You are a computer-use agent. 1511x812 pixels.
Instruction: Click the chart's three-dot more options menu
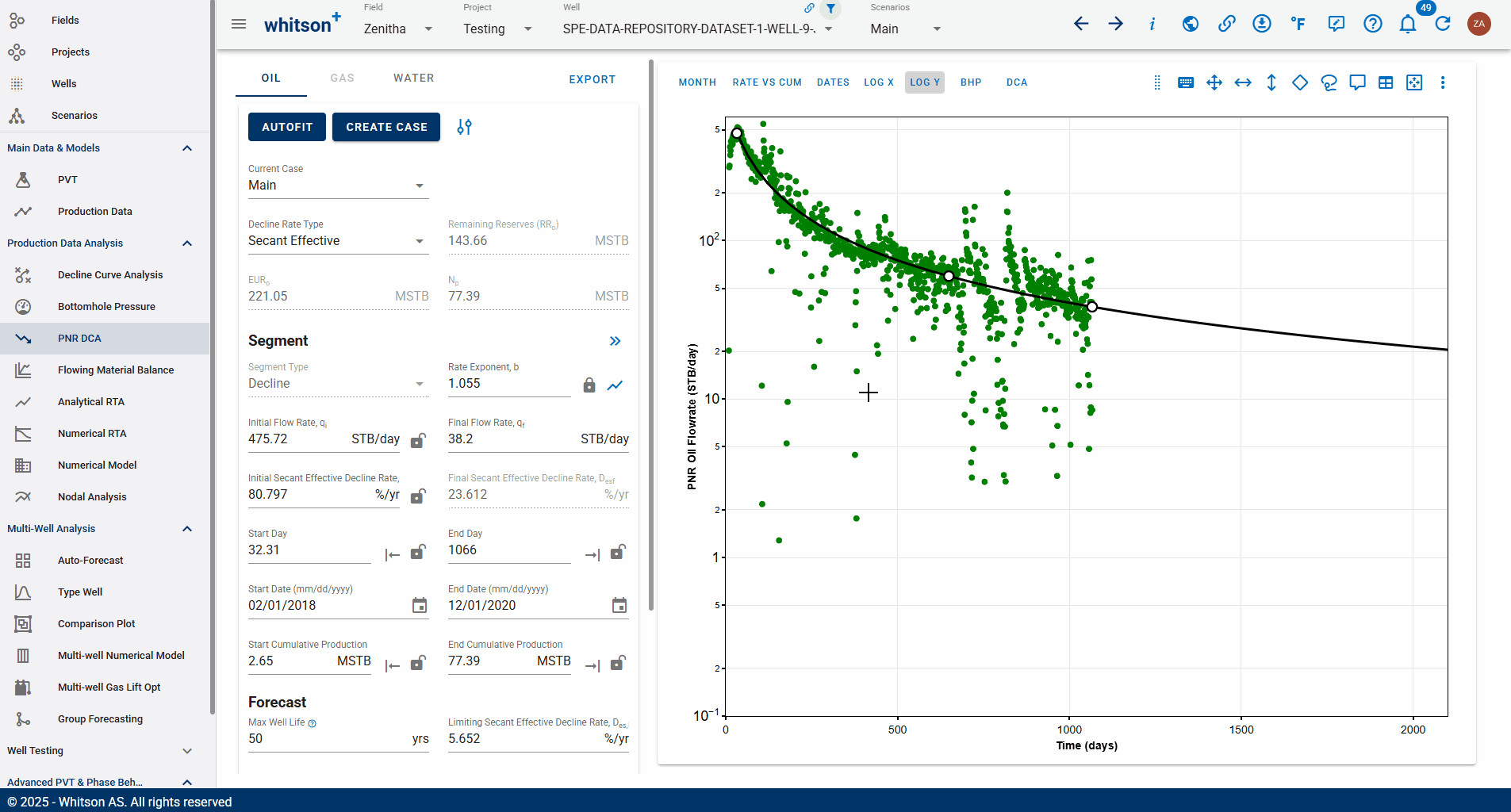[1443, 82]
